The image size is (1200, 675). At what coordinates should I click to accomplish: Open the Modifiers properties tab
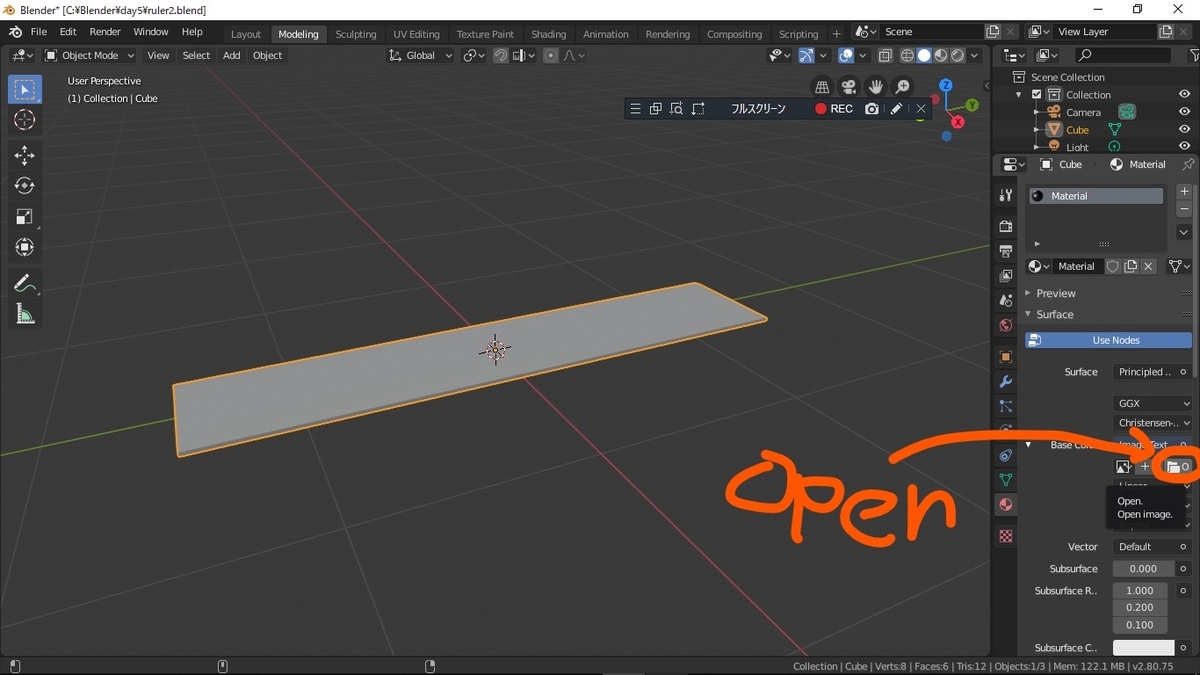1006,382
